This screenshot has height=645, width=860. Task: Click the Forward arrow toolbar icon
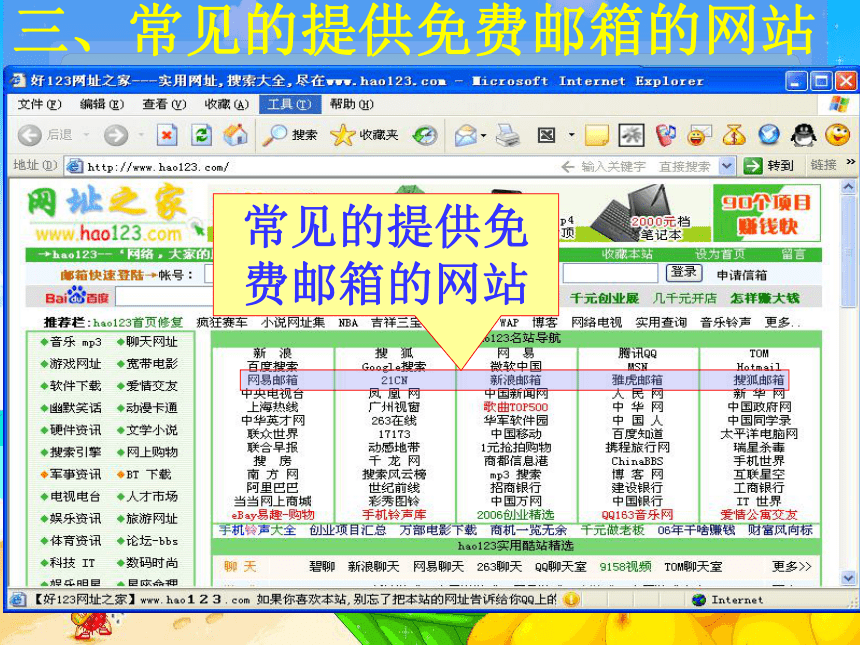[116, 135]
